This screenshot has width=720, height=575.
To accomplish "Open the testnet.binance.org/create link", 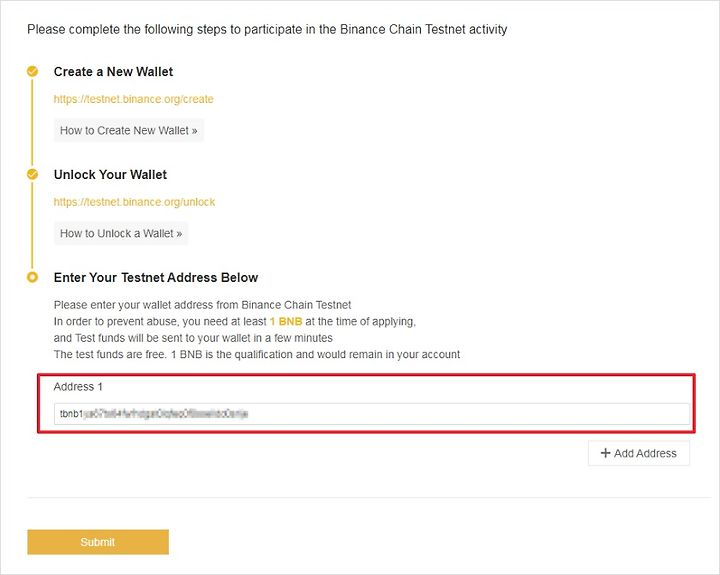I will click(x=133, y=99).
